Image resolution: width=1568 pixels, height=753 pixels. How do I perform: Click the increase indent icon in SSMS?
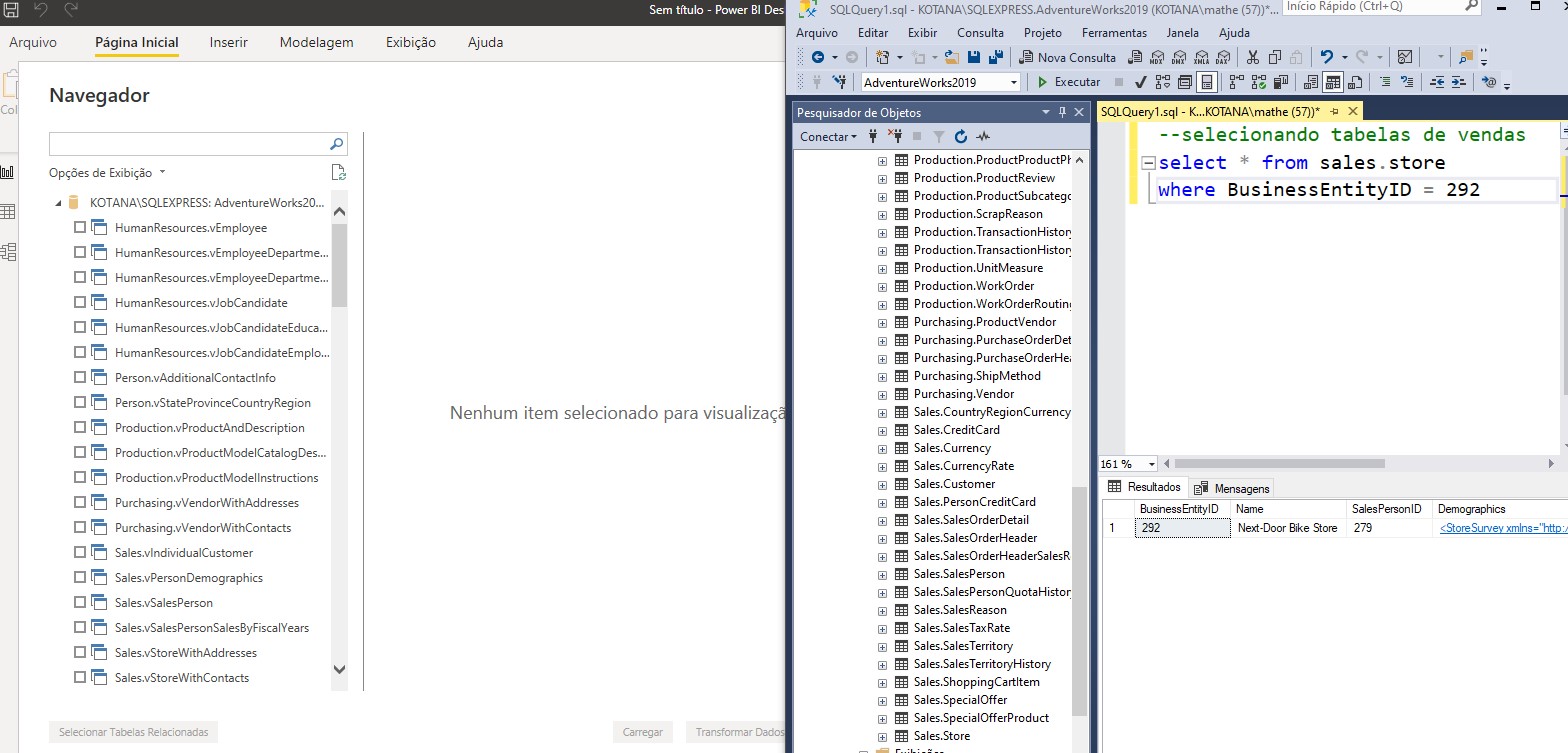(1459, 82)
